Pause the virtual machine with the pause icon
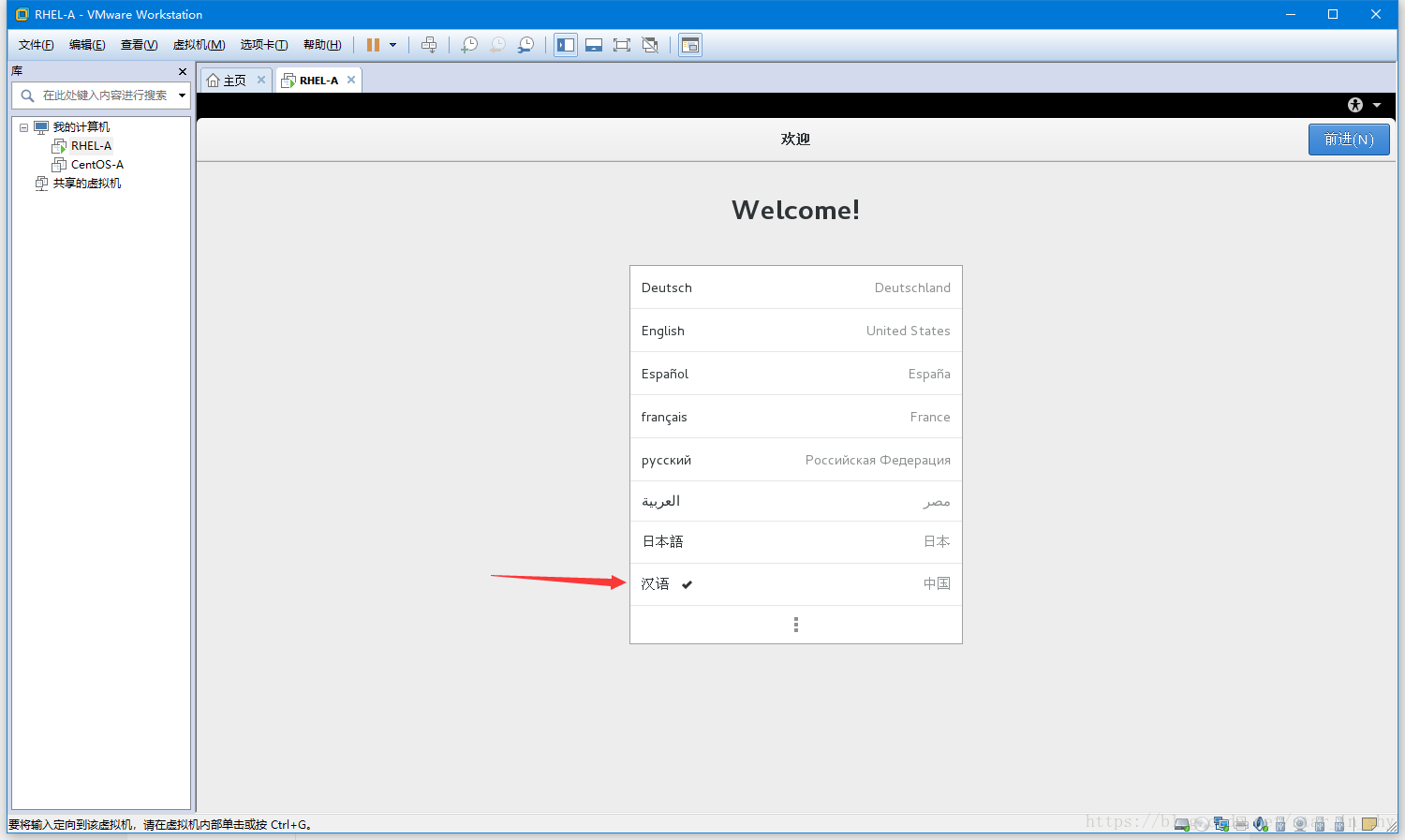This screenshot has height=840, width=1405. pos(373,45)
